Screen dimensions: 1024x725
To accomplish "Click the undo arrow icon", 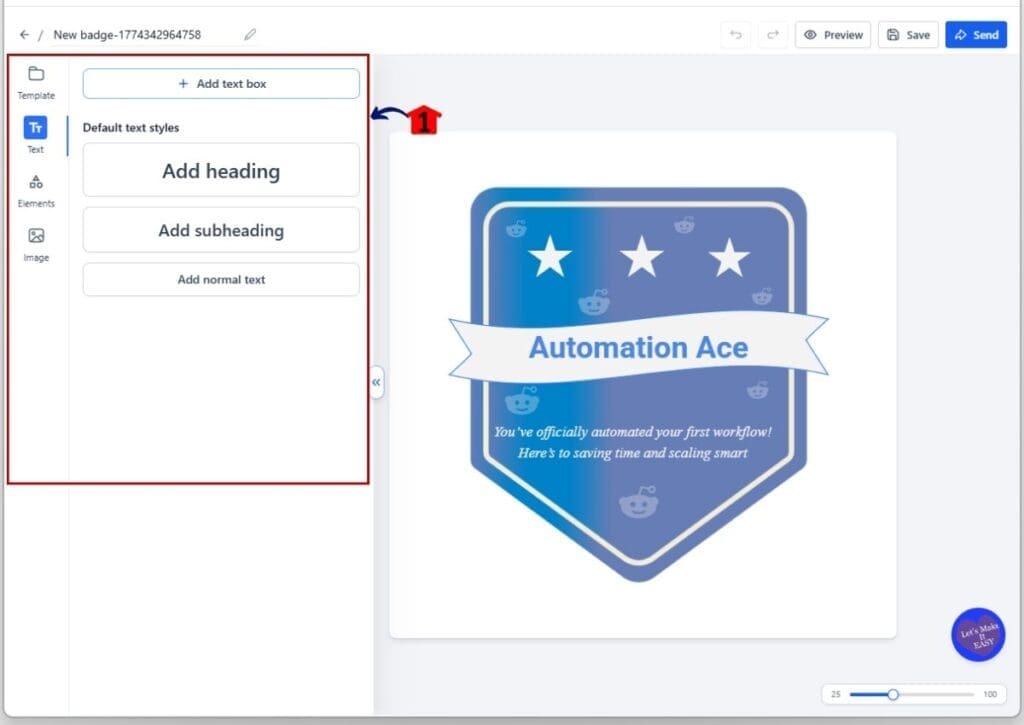I will click(736, 35).
